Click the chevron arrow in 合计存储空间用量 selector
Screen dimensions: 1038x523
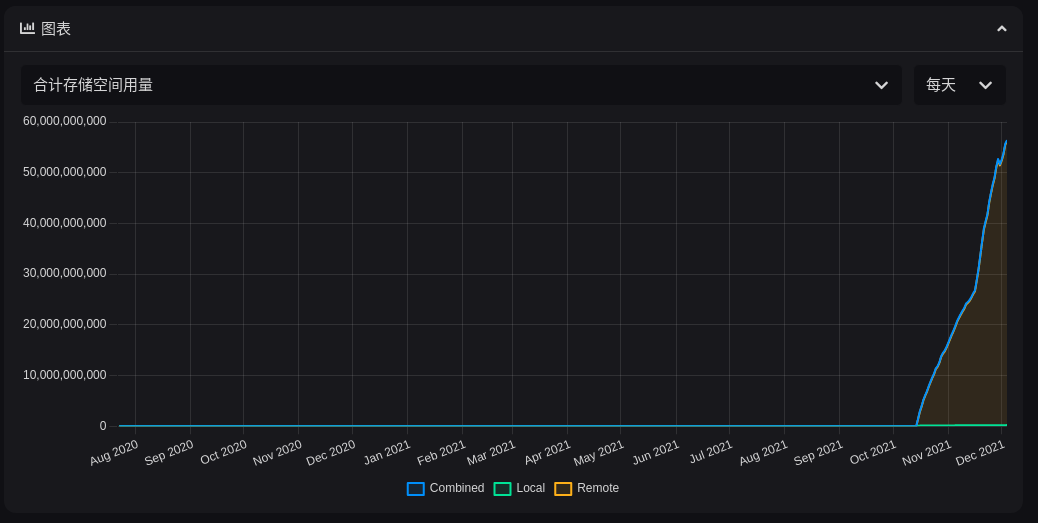click(x=881, y=85)
